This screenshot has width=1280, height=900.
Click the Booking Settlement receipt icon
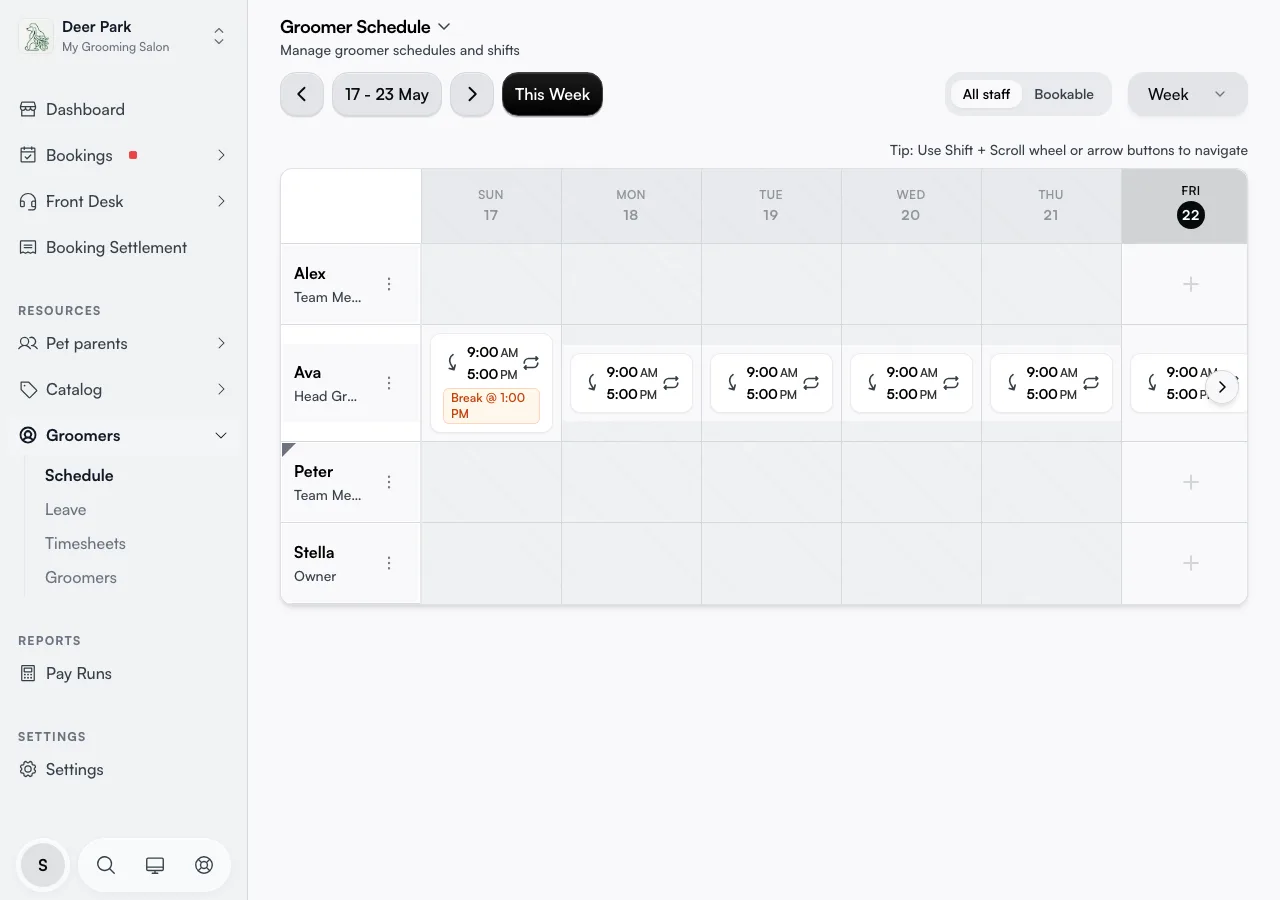[28, 248]
